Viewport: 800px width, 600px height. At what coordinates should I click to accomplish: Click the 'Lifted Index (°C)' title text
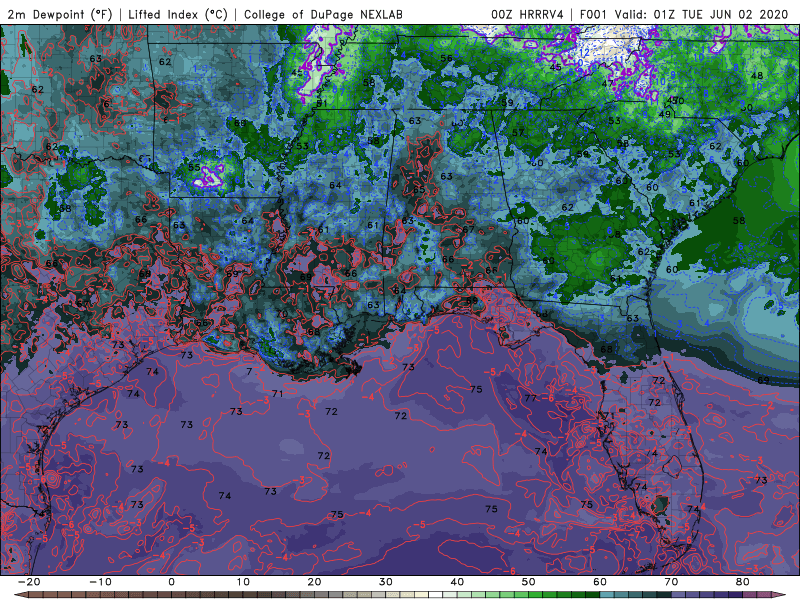click(x=178, y=14)
